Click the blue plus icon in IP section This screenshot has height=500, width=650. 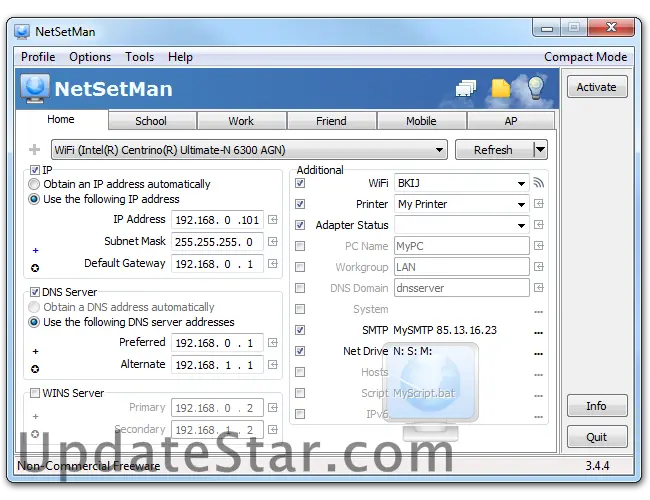pyautogui.click(x=36, y=250)
